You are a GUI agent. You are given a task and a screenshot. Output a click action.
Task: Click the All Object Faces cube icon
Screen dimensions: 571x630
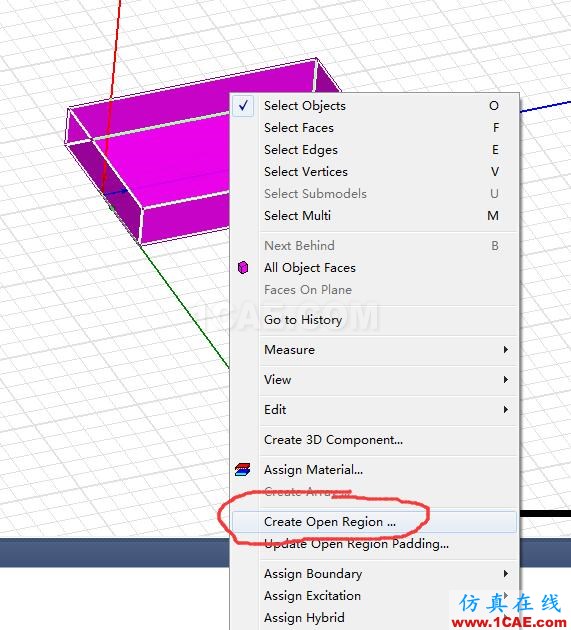tap(243, 268)
